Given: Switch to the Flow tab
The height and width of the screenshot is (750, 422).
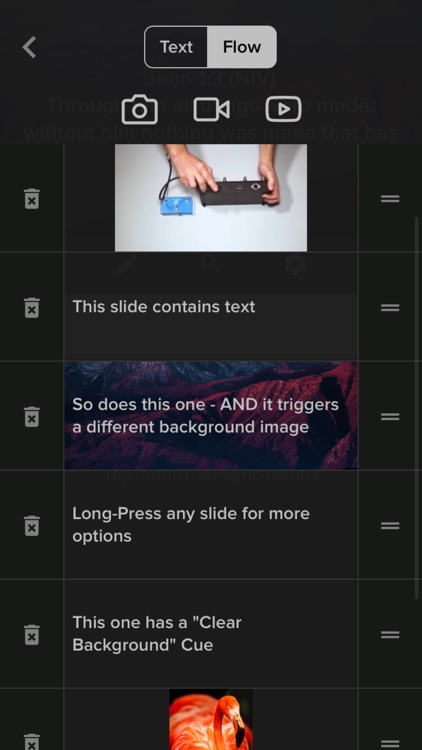Looking at the screenshot, I should point(242,47).
